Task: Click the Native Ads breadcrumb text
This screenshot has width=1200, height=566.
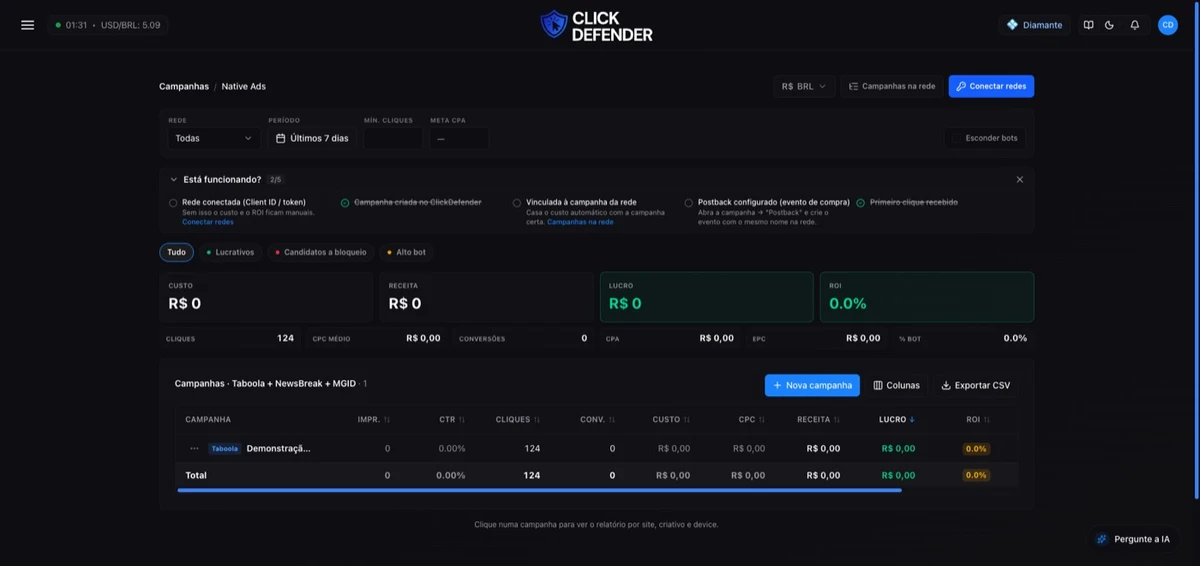Action: [244, 86]
